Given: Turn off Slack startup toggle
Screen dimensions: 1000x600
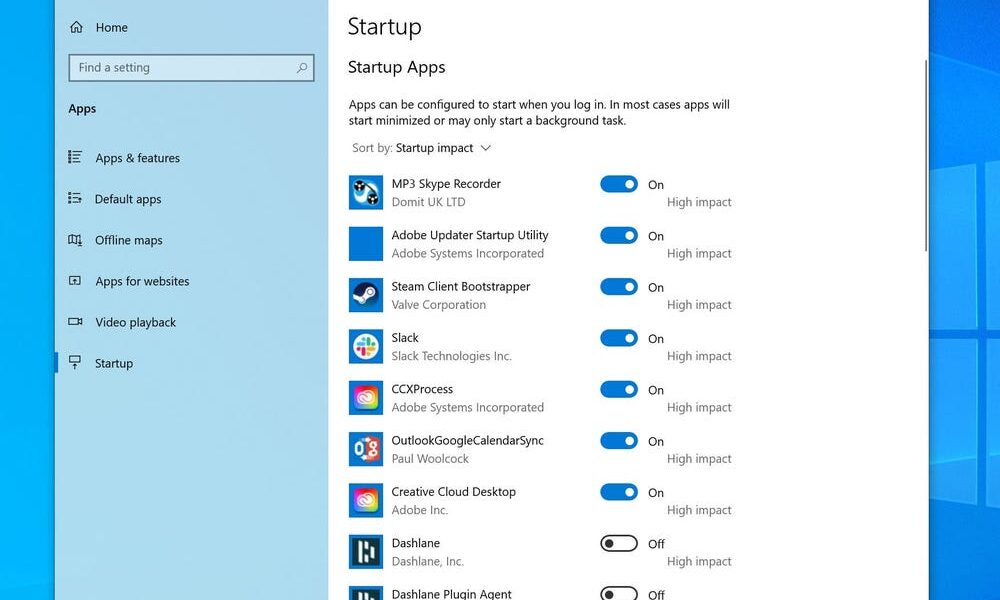Looking at the screenshot, I should tap(619, 338).
